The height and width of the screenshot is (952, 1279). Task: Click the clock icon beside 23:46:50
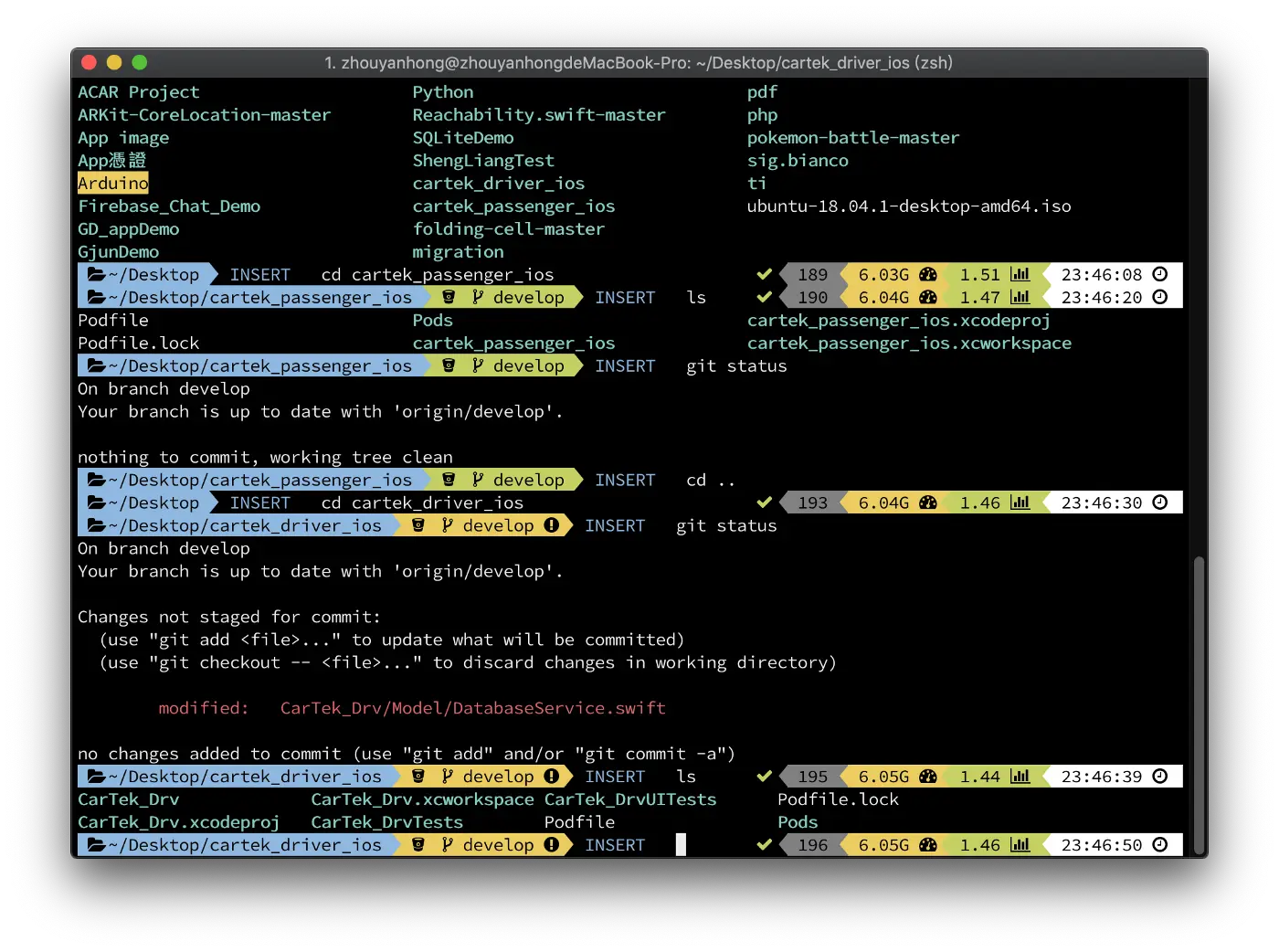1160,844
